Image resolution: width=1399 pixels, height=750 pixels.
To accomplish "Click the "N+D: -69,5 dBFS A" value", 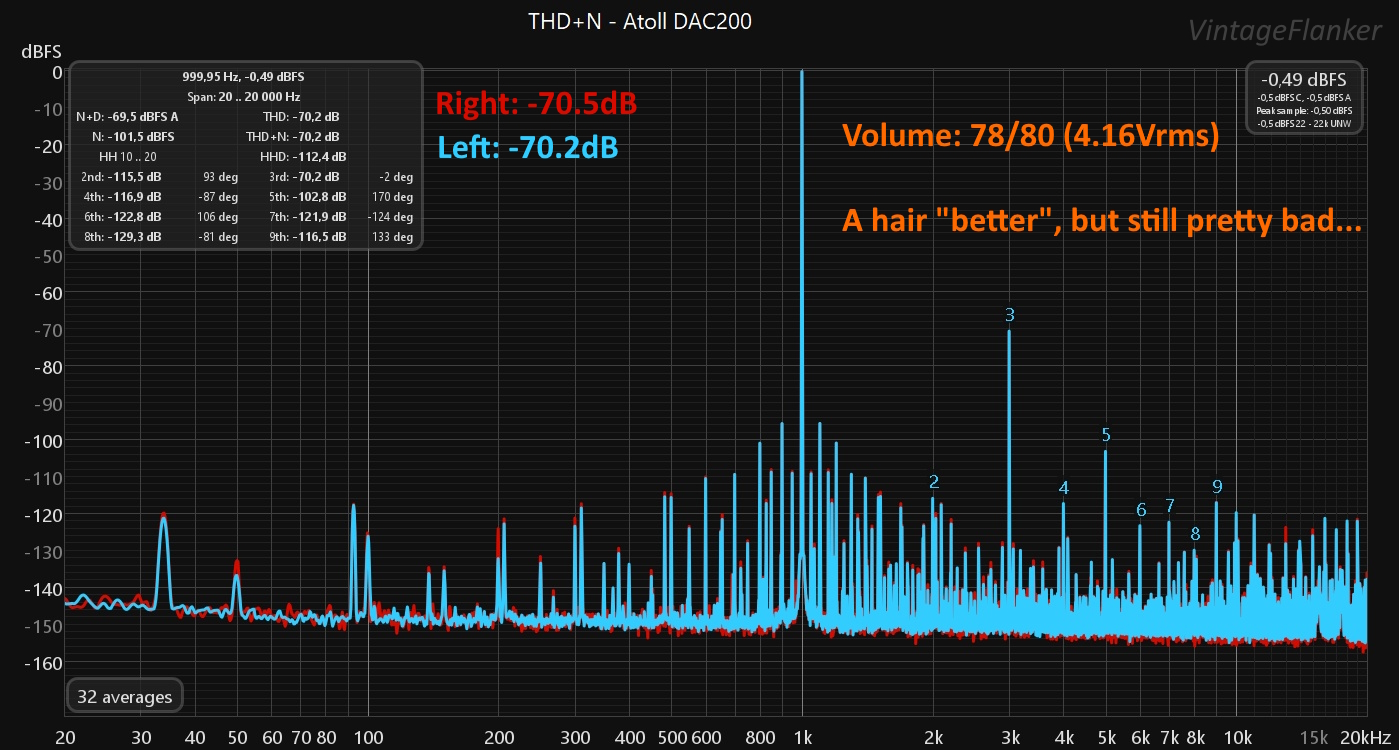I will [127, 117].
